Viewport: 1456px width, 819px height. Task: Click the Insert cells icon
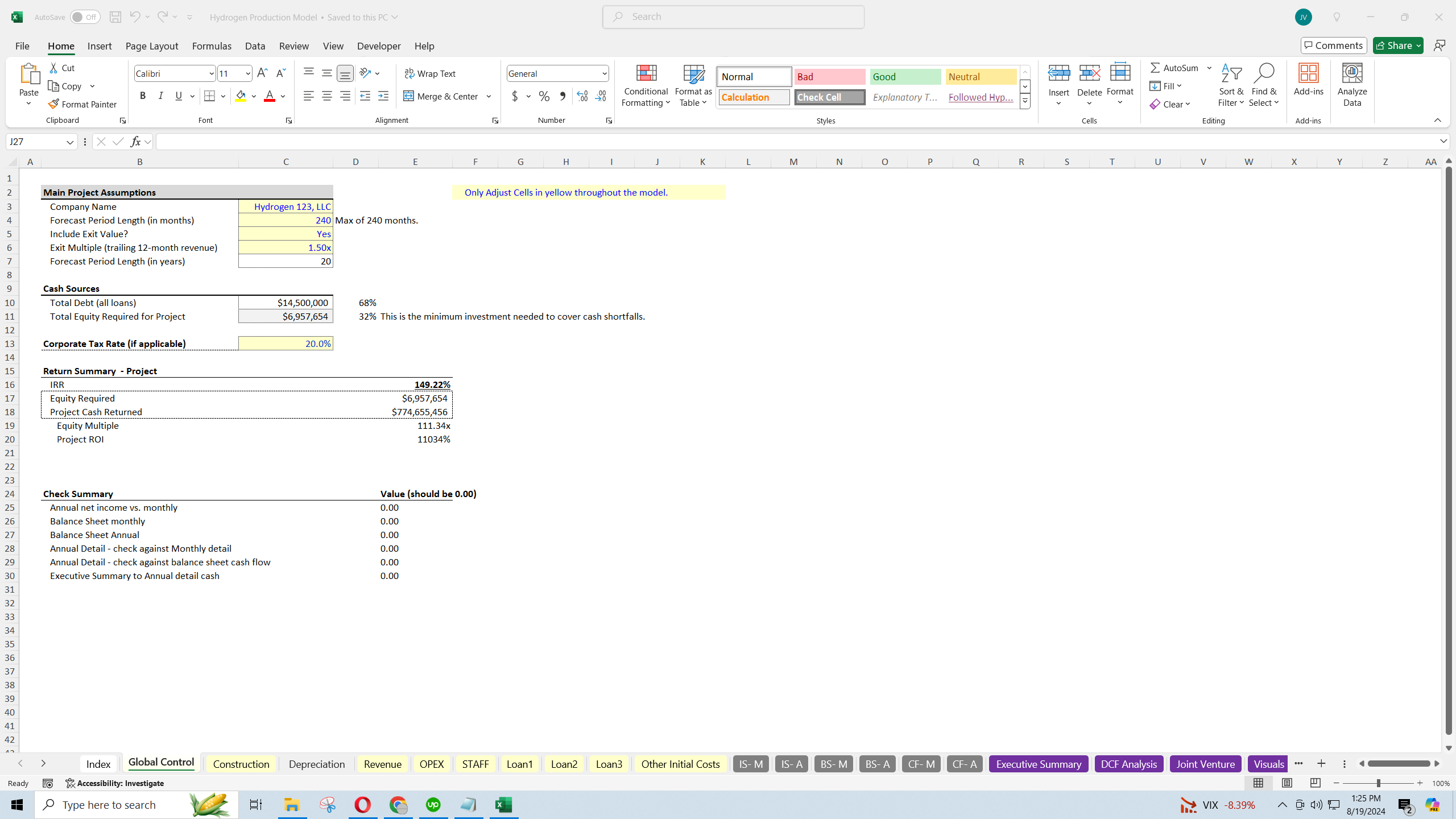(x=1059, y=74)
